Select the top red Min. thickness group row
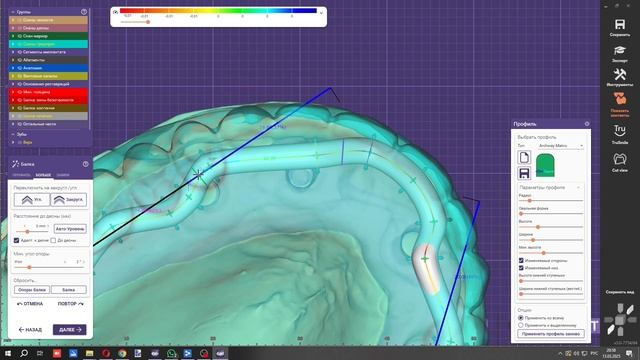This screenshot has height=360, width=640. coord(48,92)
